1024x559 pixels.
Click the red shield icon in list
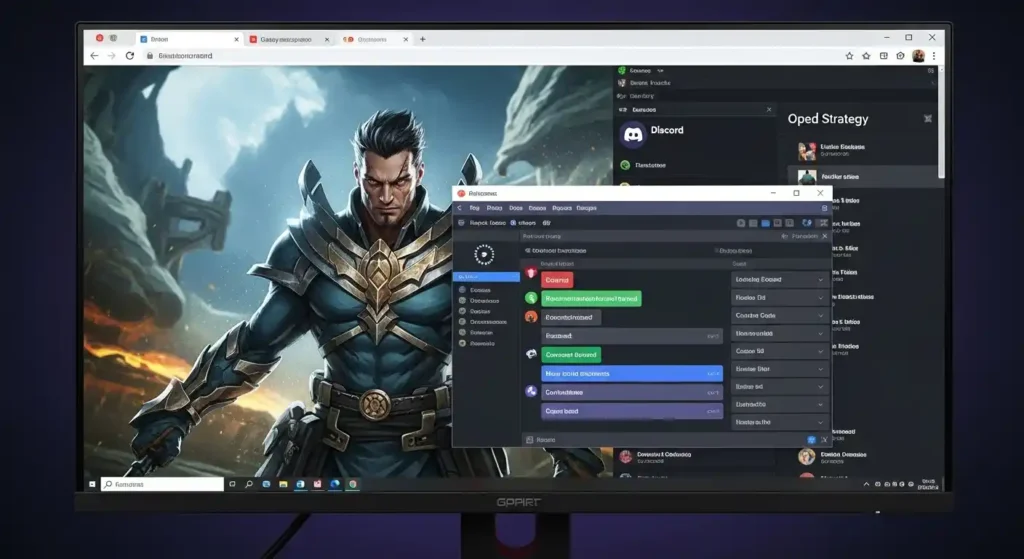pos(531,273)
